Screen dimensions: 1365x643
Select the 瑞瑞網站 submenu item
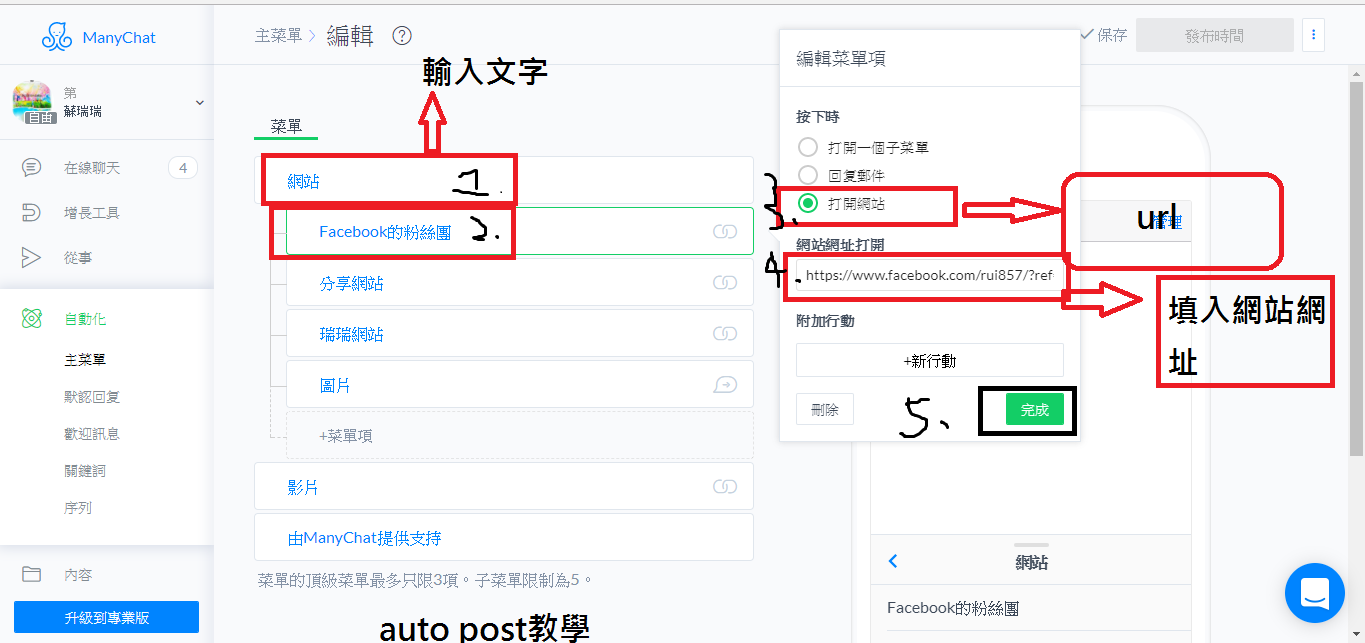point(520,334)
